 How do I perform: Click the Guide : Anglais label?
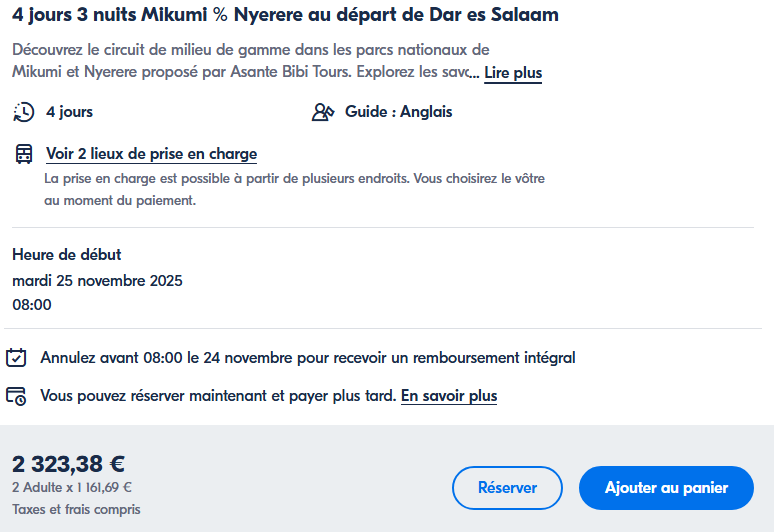(x=398, y=112)
